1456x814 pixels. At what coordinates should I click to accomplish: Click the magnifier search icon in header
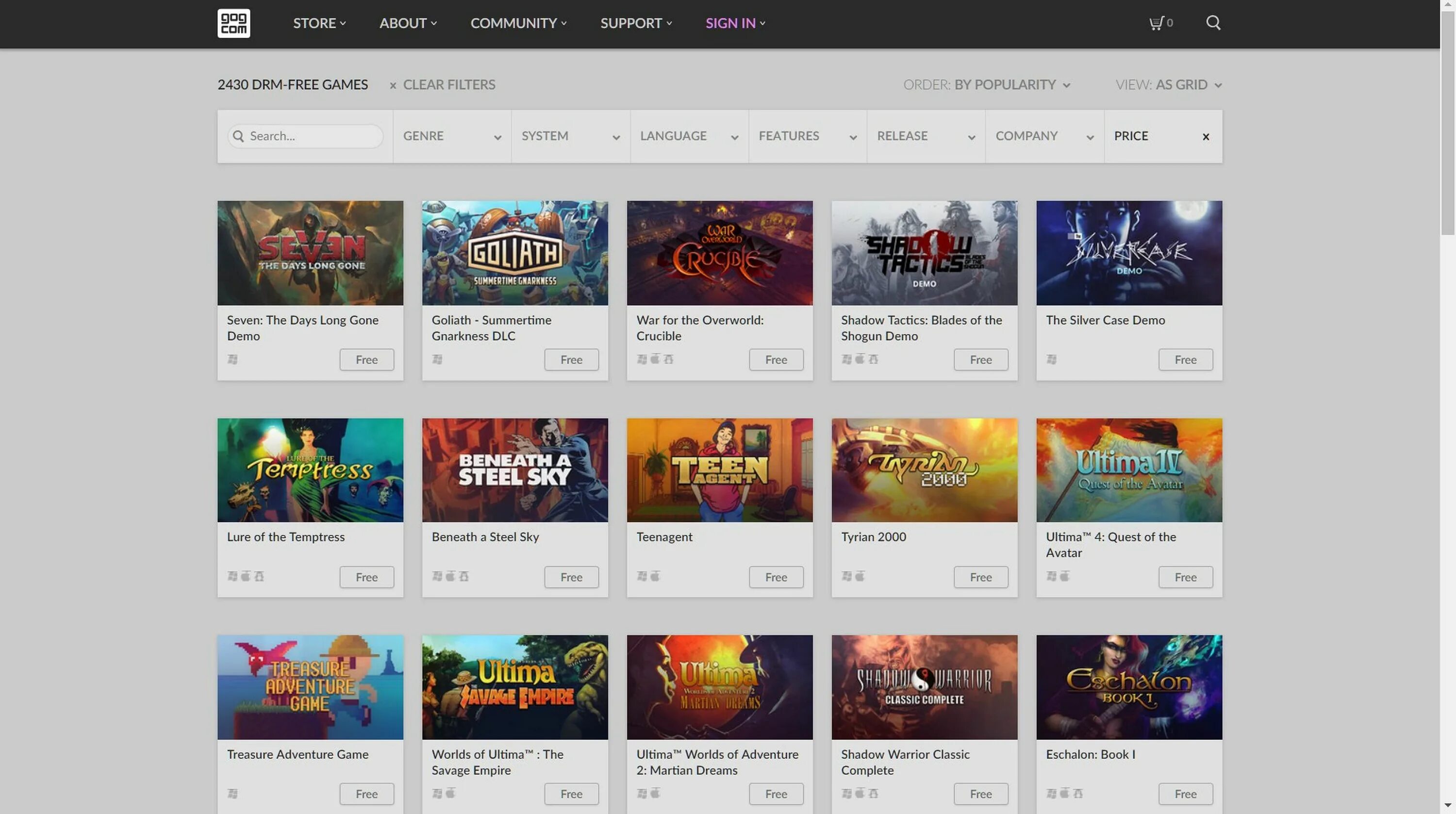[x=1213, y=23]
